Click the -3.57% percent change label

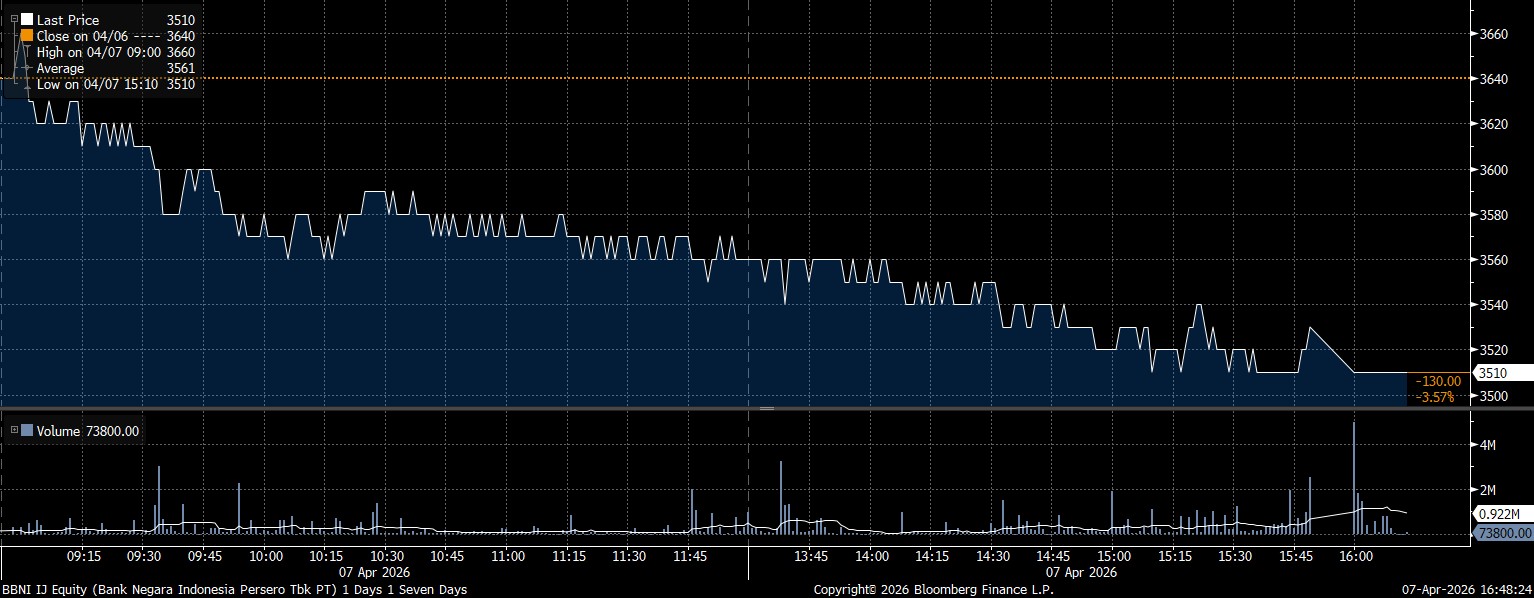(1439, 397)
